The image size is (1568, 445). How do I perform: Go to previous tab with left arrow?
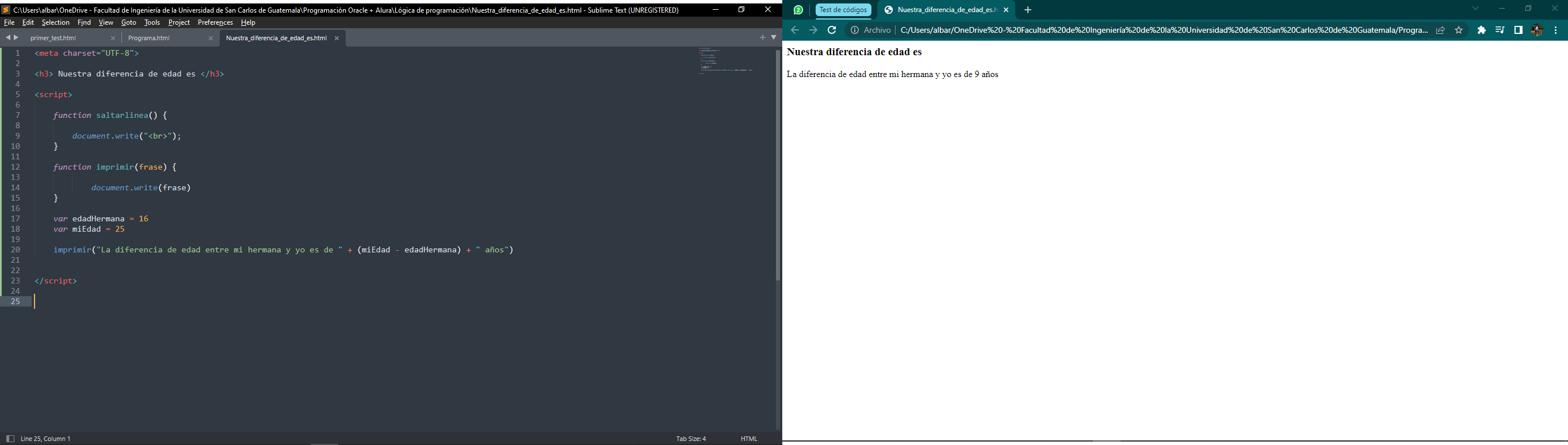click(8, 38)
